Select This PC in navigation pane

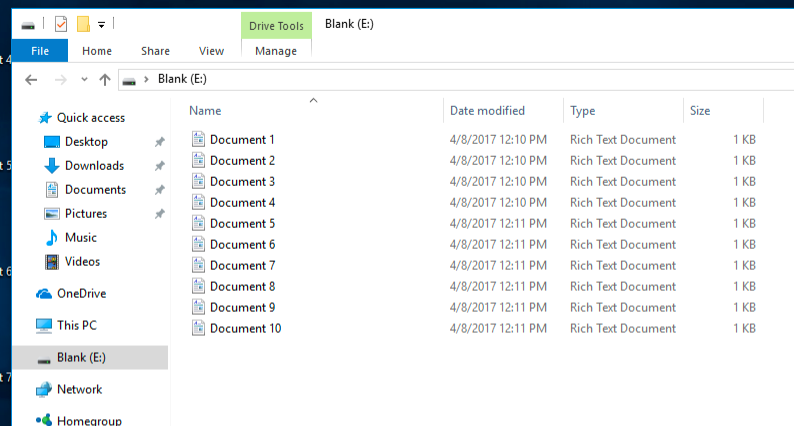pyautogui.click(x=76, y=326)
